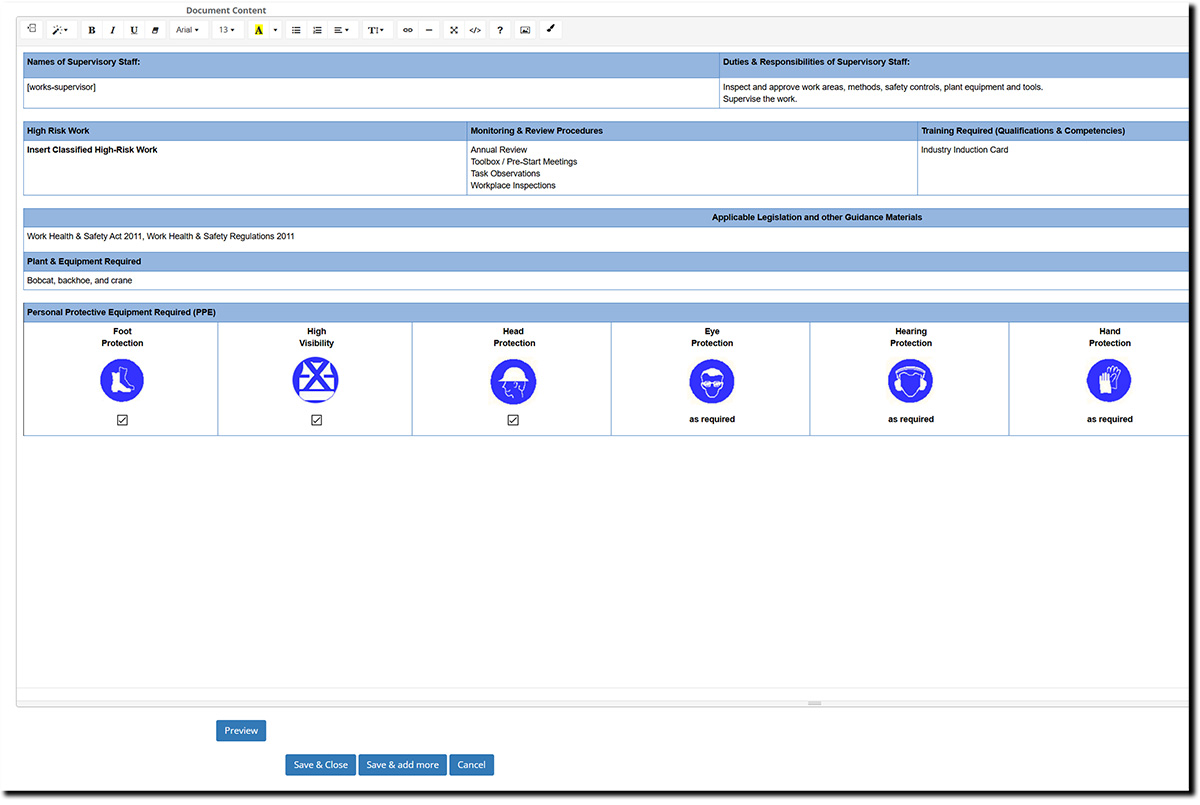
Task: Remove font style with the eraser icon
Action: (155, 30)
